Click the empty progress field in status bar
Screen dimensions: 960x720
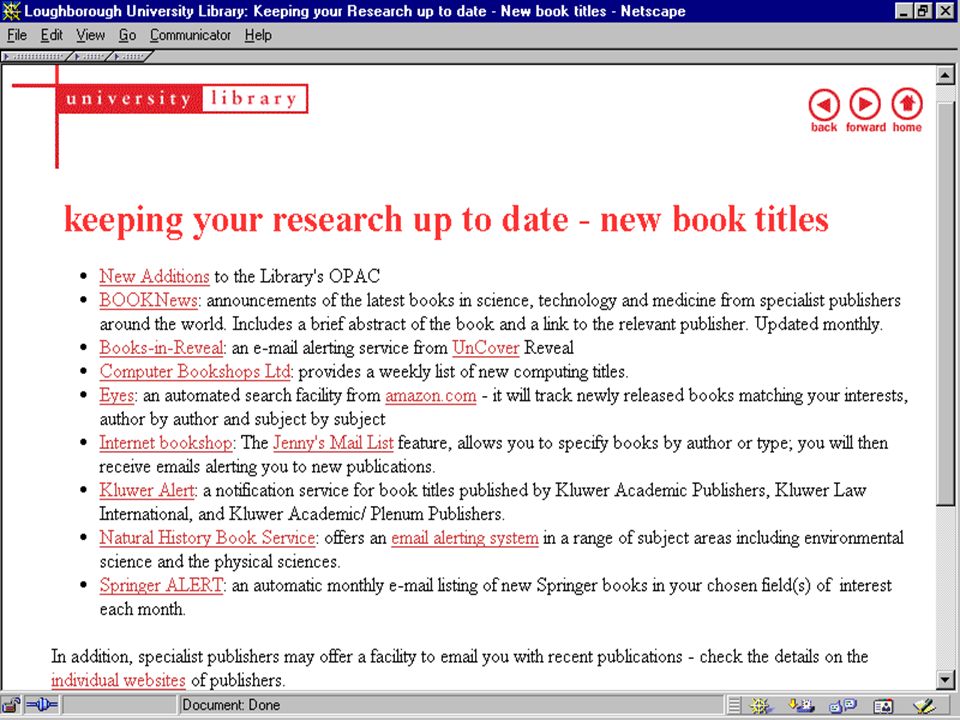(119, 705)
